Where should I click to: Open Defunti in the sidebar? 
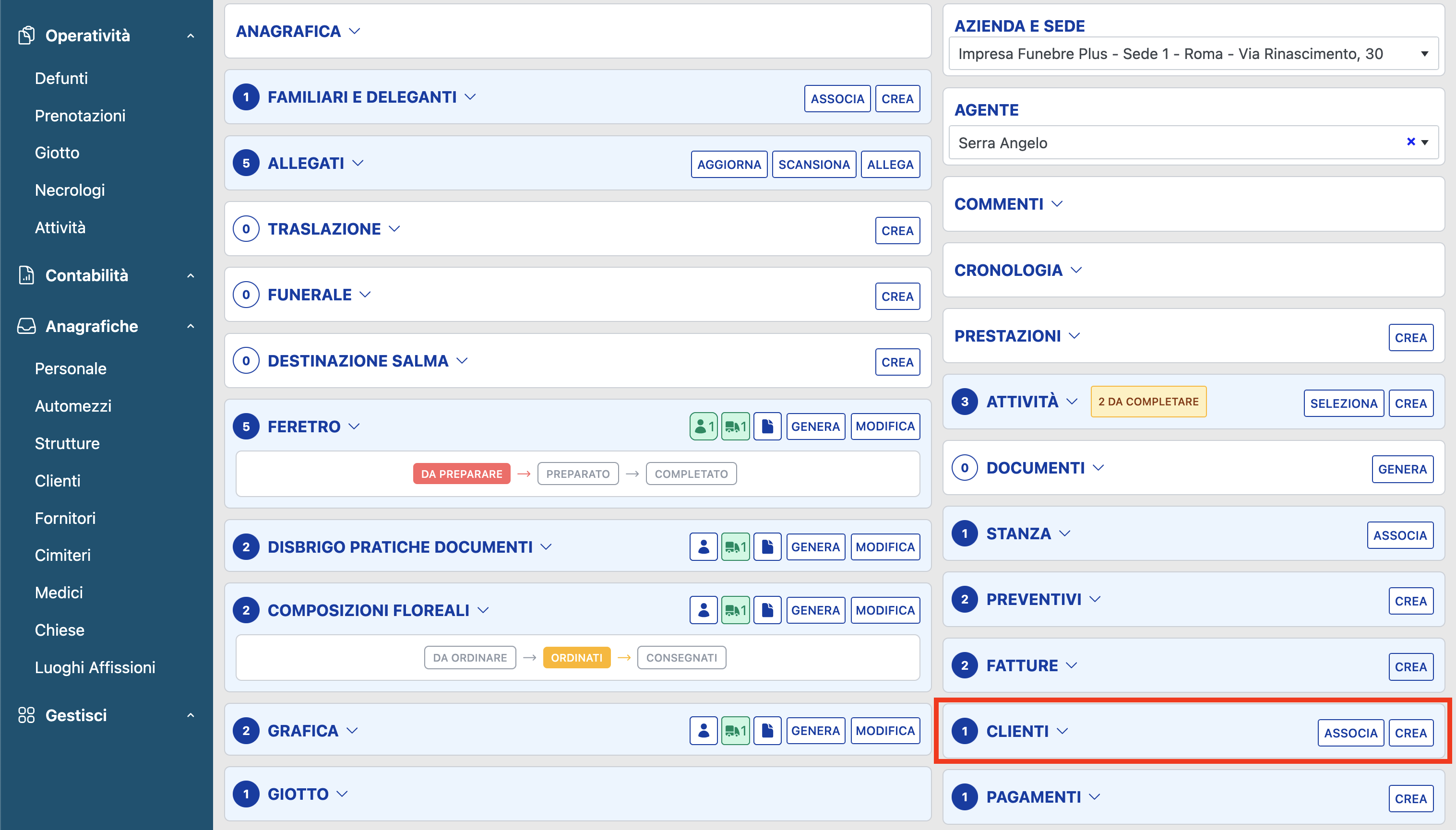(x=61, y=78)
